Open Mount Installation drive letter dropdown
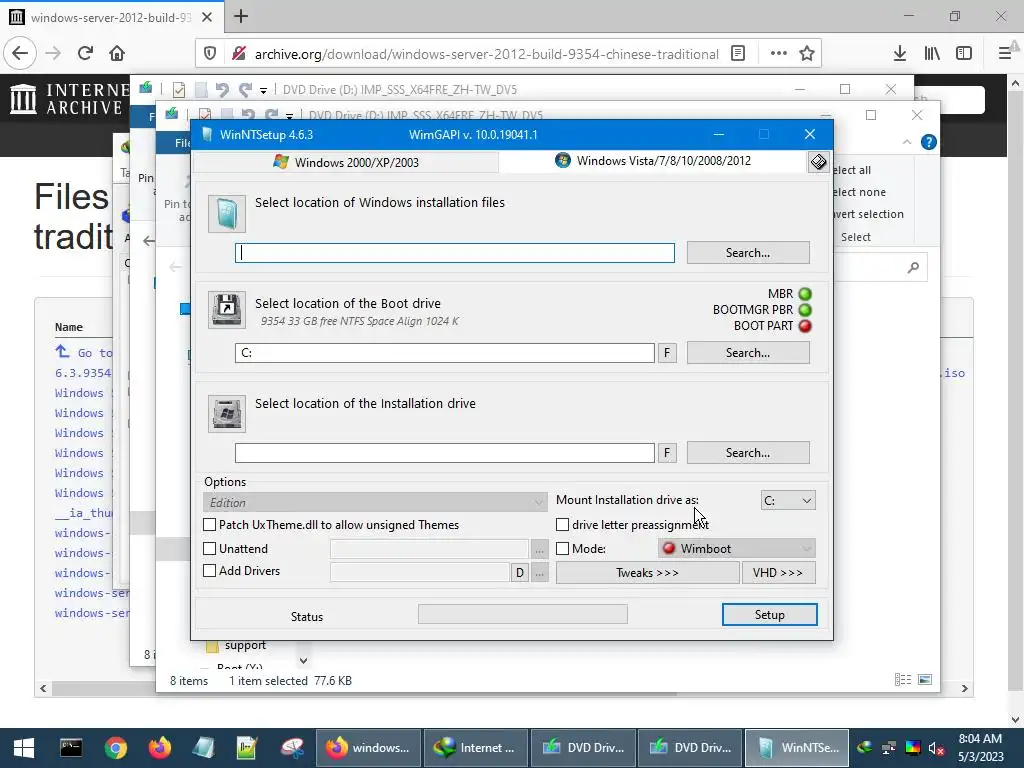This screenshot has width=1024, height=768. click(x=788, y=501)
